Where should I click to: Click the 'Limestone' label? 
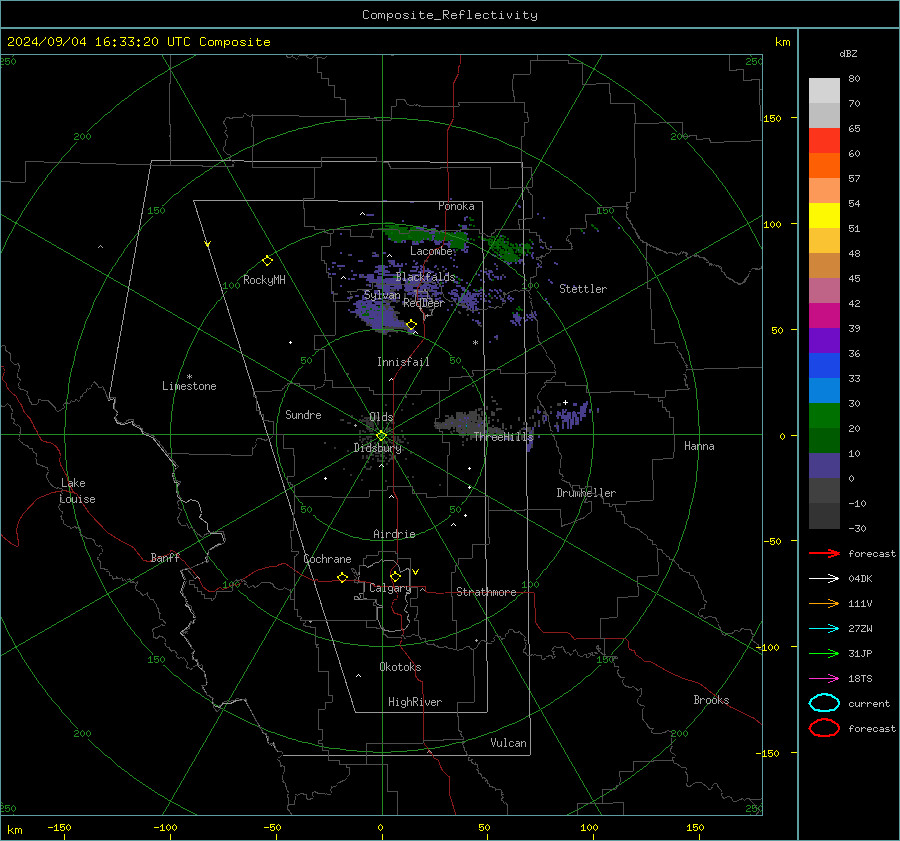189,386
